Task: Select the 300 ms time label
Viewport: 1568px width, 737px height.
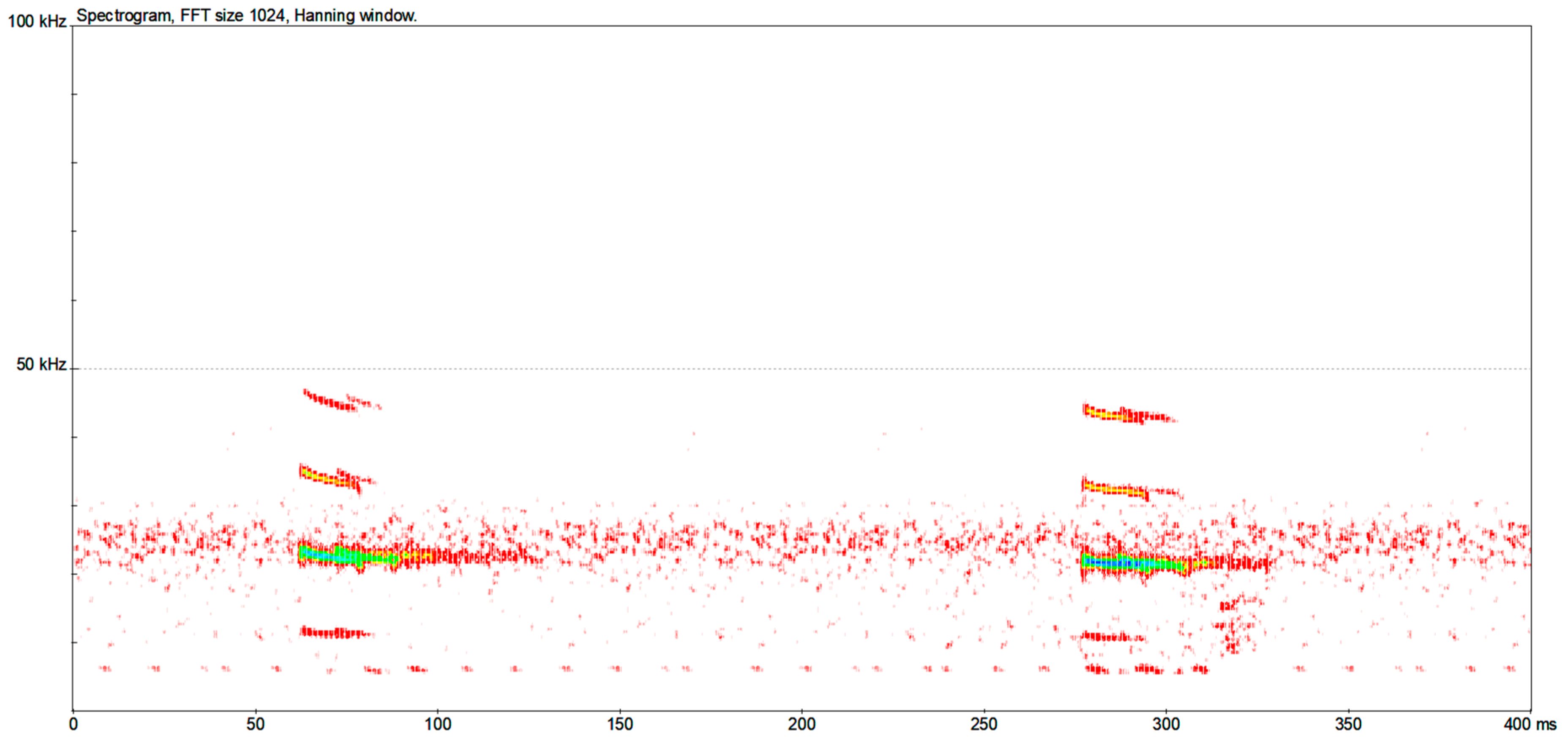Action: (1166, 724)
